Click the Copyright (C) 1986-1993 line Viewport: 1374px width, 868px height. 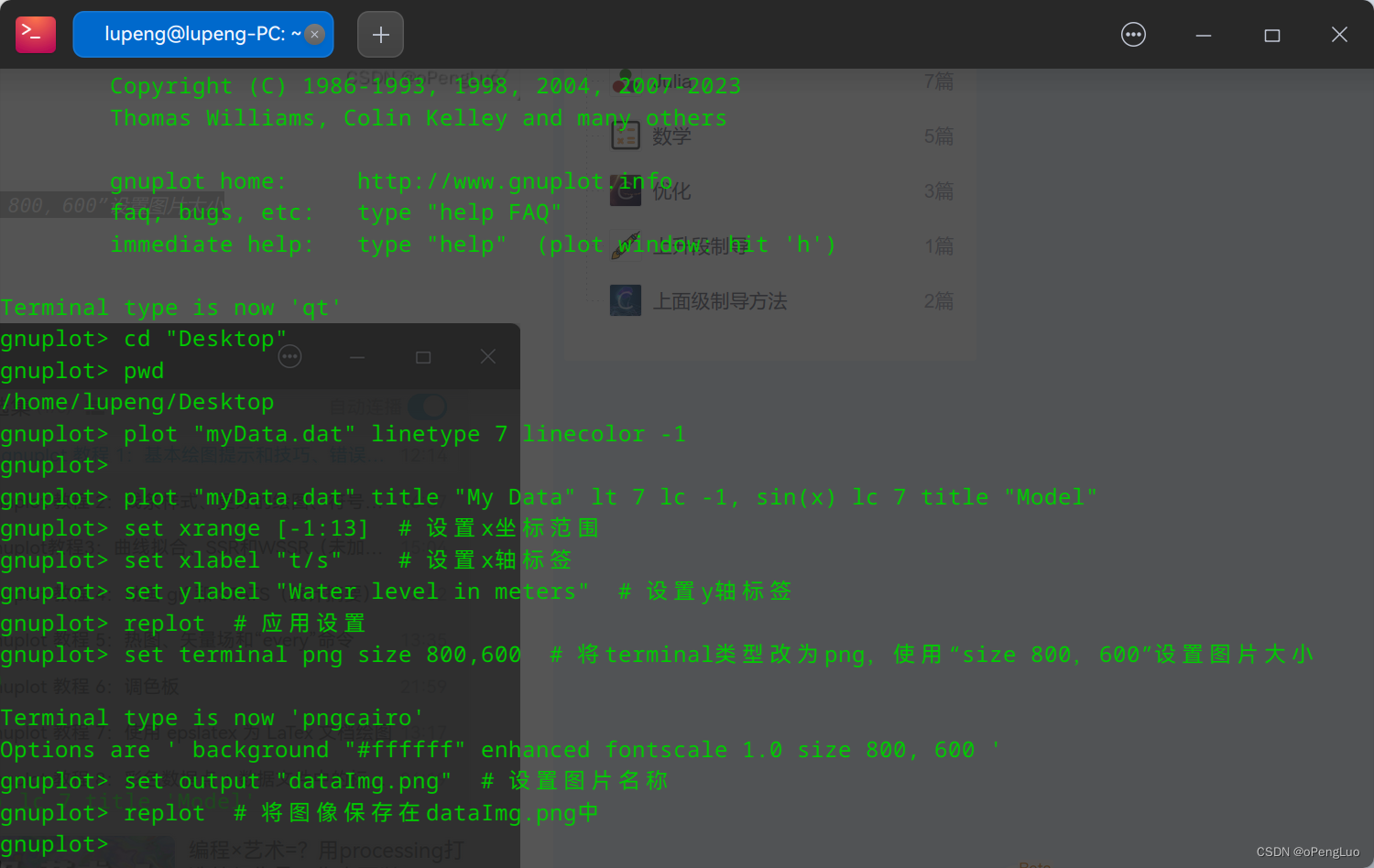tap(426, 86)
